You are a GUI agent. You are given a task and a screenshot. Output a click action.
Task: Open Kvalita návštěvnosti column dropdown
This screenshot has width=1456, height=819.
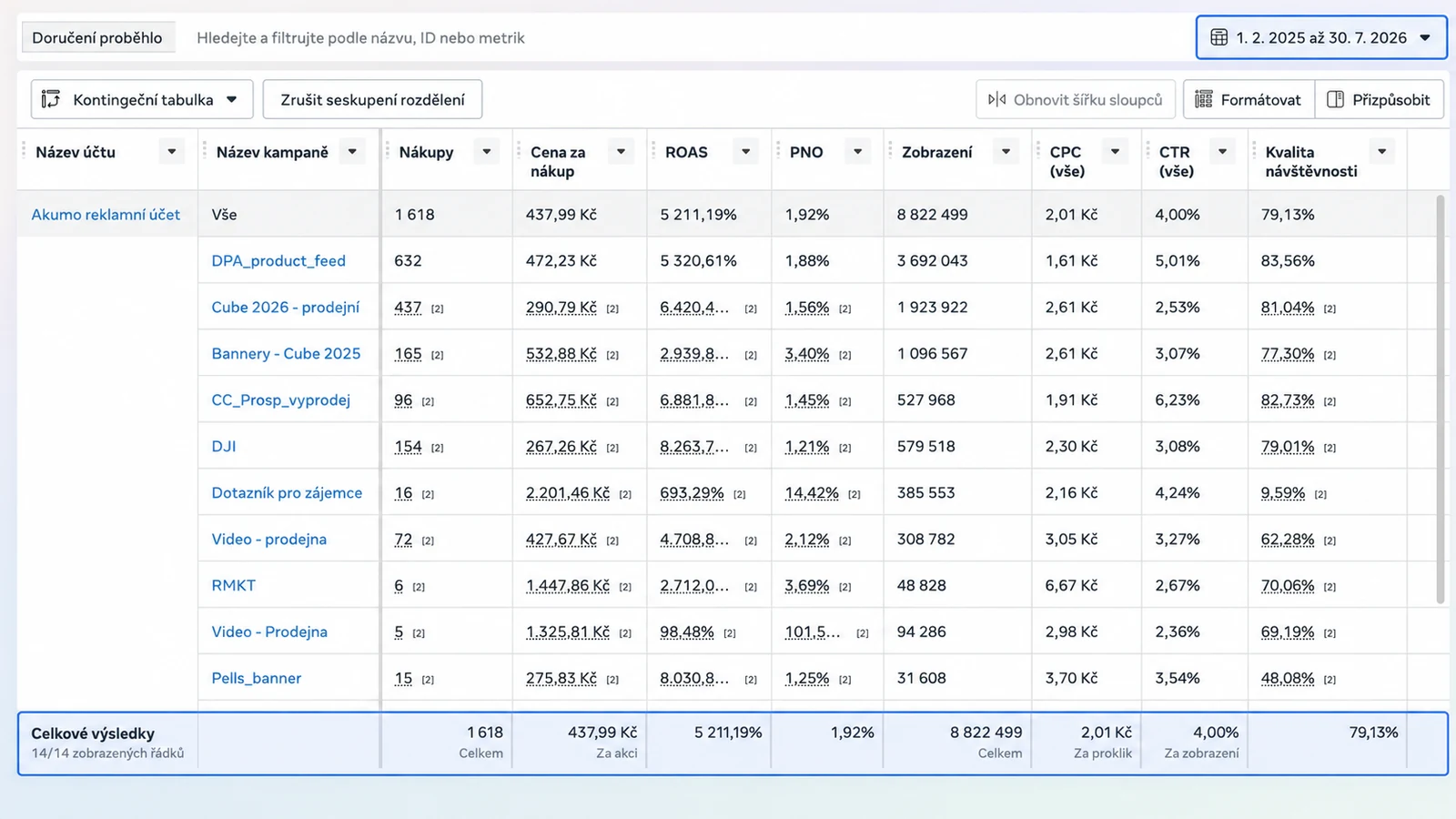click(x=1381, y=152)
